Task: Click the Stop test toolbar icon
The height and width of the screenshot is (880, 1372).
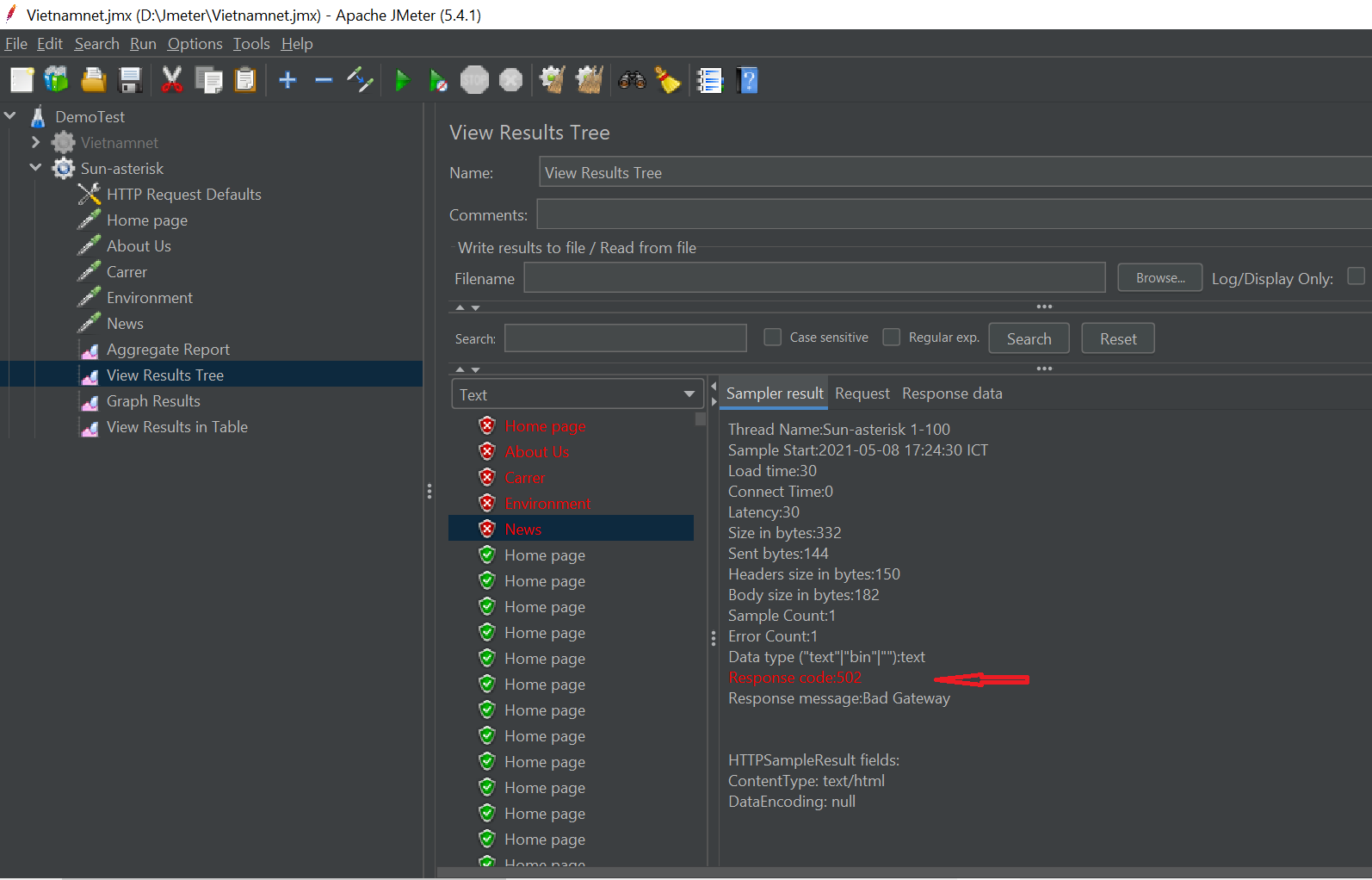Action: [474, 81]
